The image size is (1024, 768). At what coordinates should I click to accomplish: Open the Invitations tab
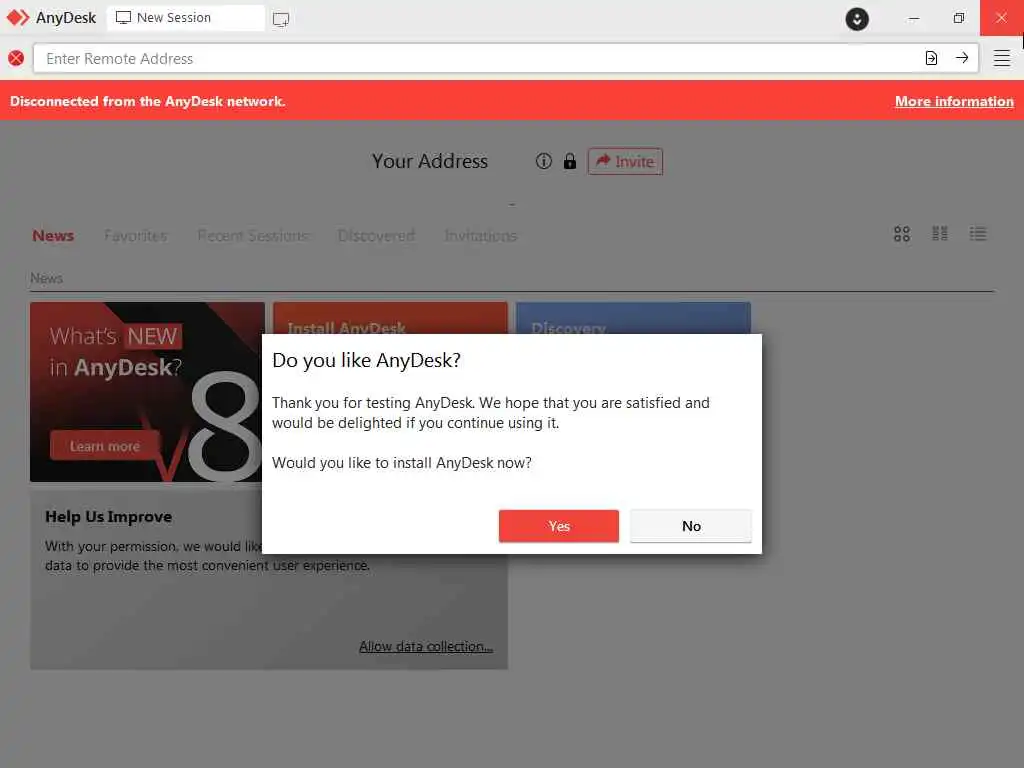click(x=481, y=236)
